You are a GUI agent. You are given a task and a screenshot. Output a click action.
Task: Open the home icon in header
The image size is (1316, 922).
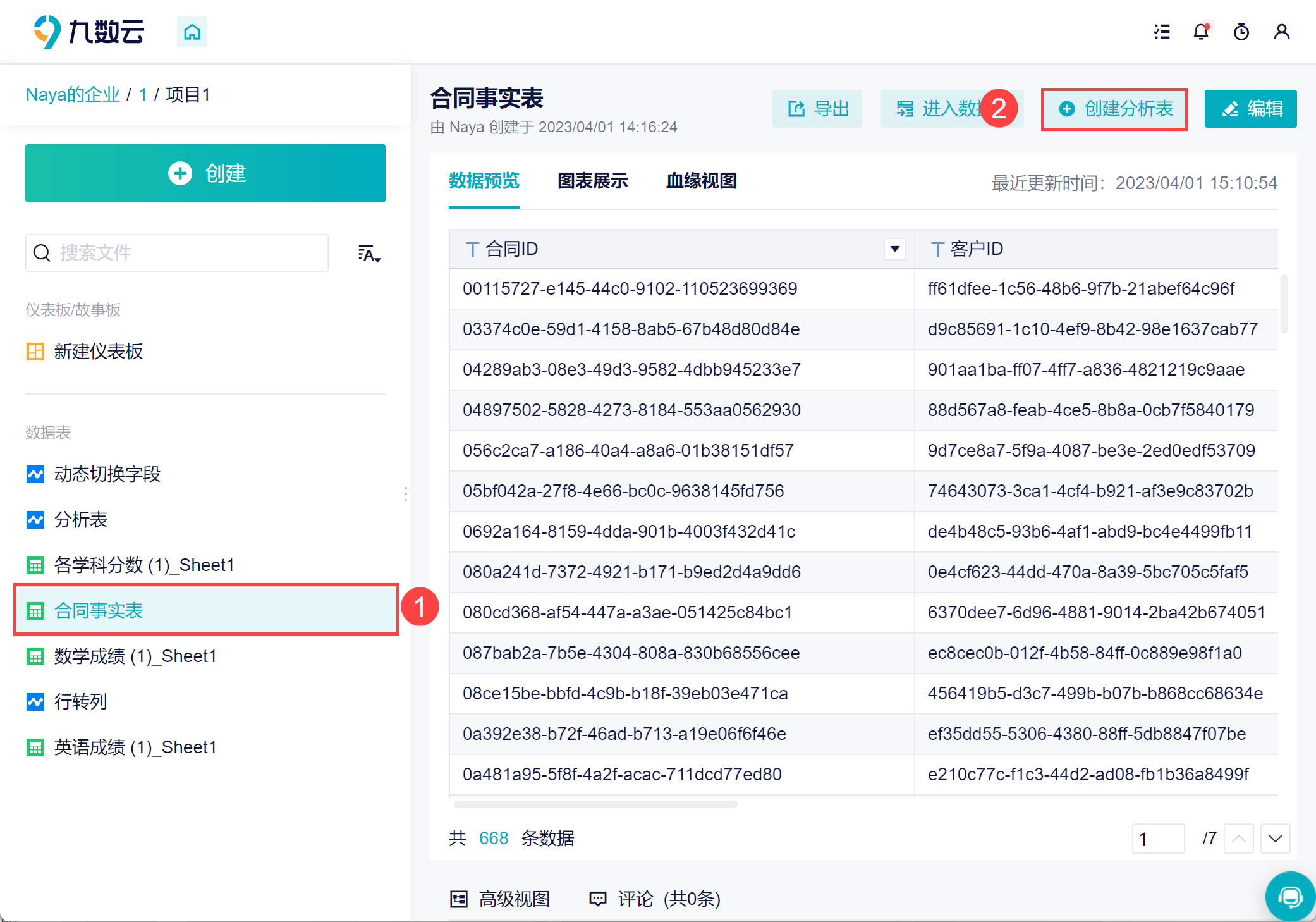click(192, 32)
